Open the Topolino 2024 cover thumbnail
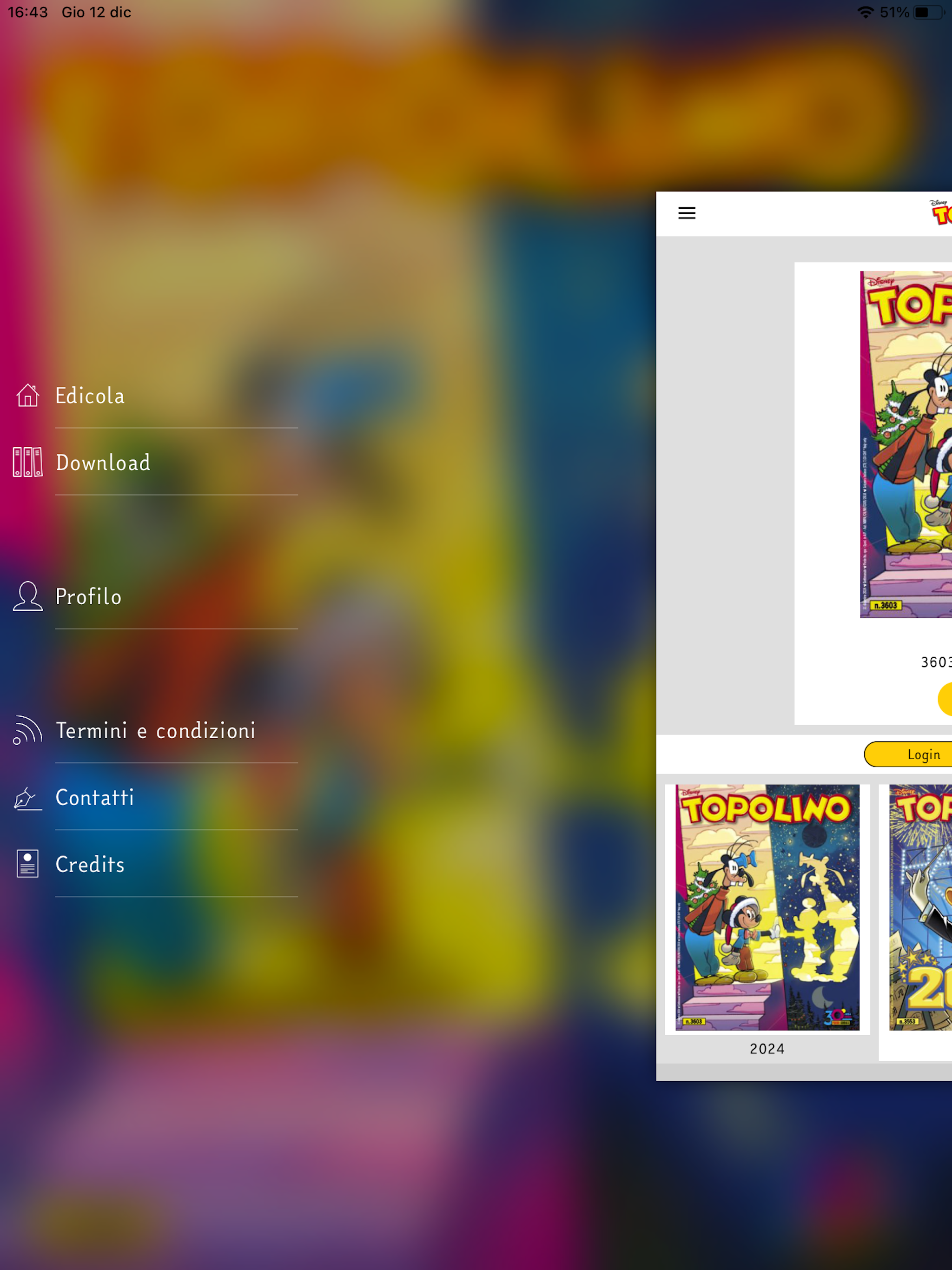Screen dimensions: 952x1270 (x=767, y=907)
